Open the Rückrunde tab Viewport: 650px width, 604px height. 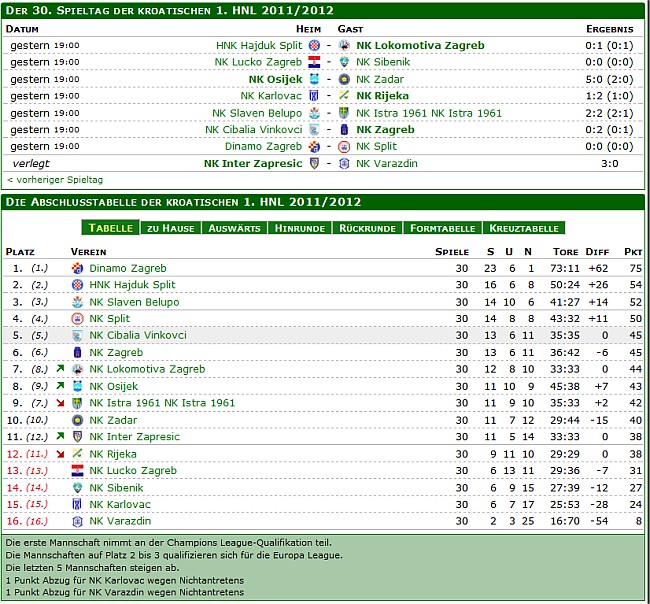click(x=367, y=228)
